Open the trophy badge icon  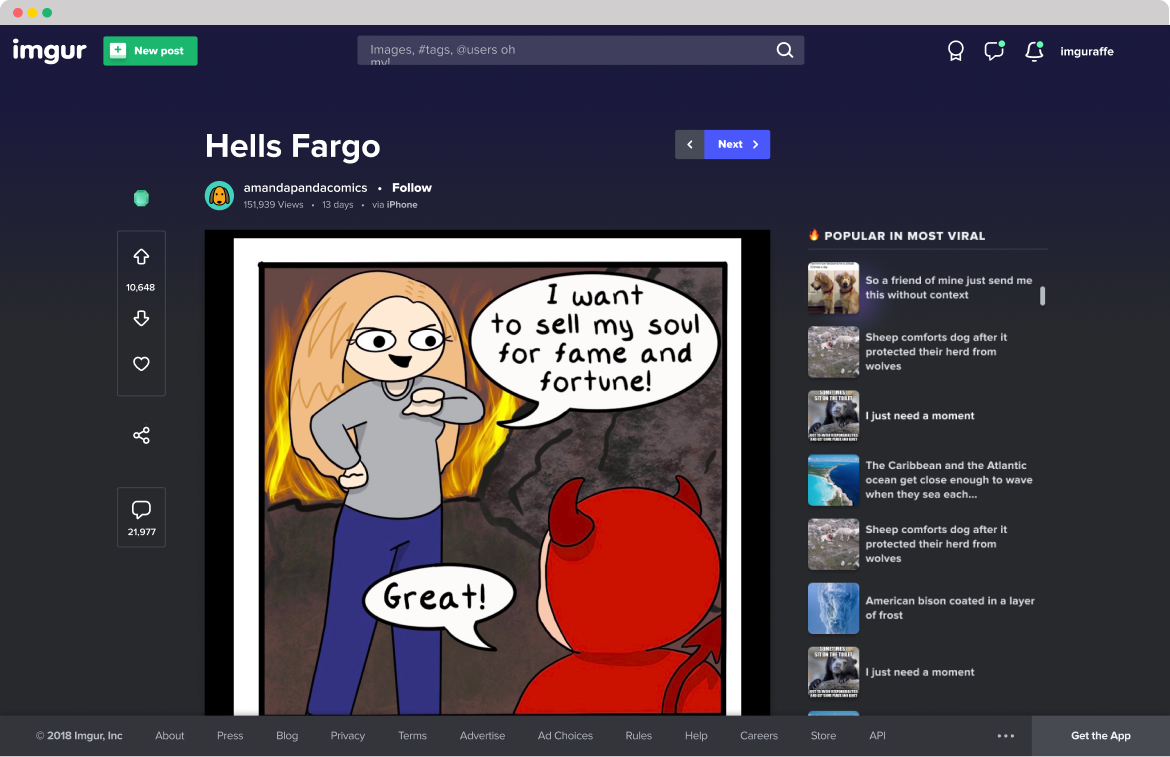click(956, 51)
